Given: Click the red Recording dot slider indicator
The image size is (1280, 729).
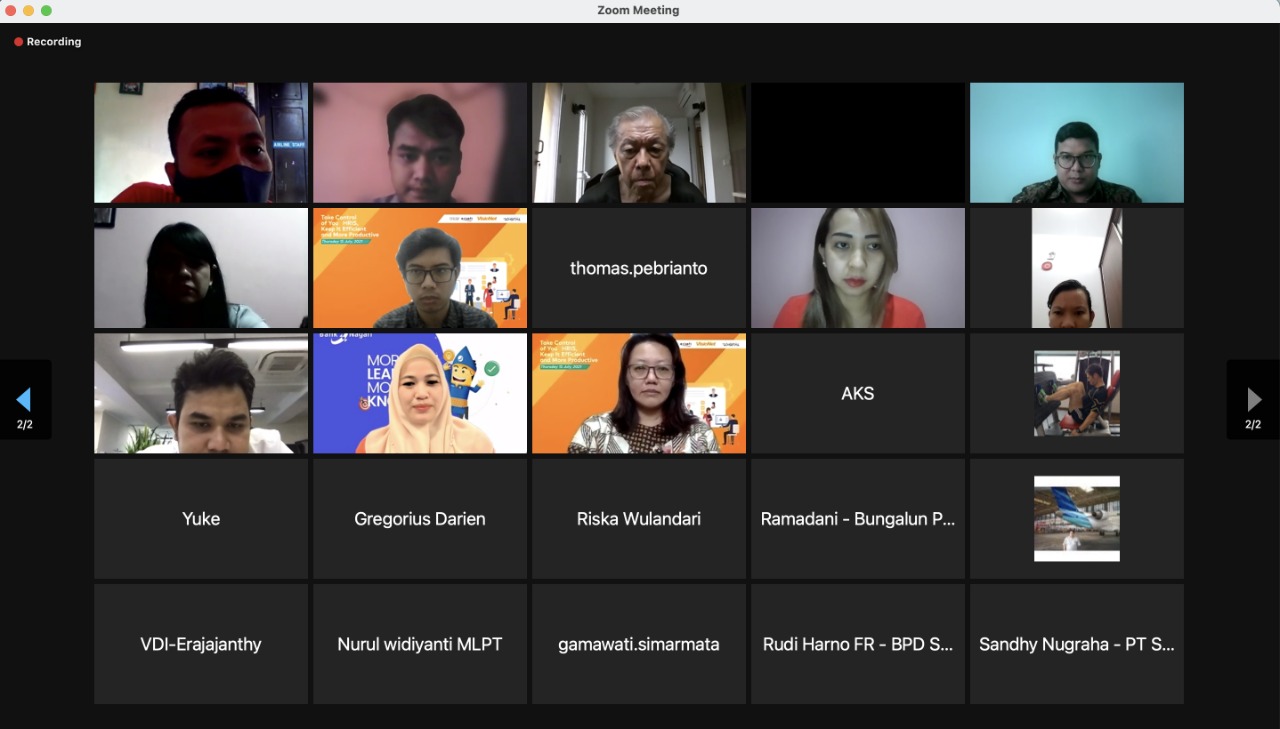Looking at the screenshot, I should [17, 41].
